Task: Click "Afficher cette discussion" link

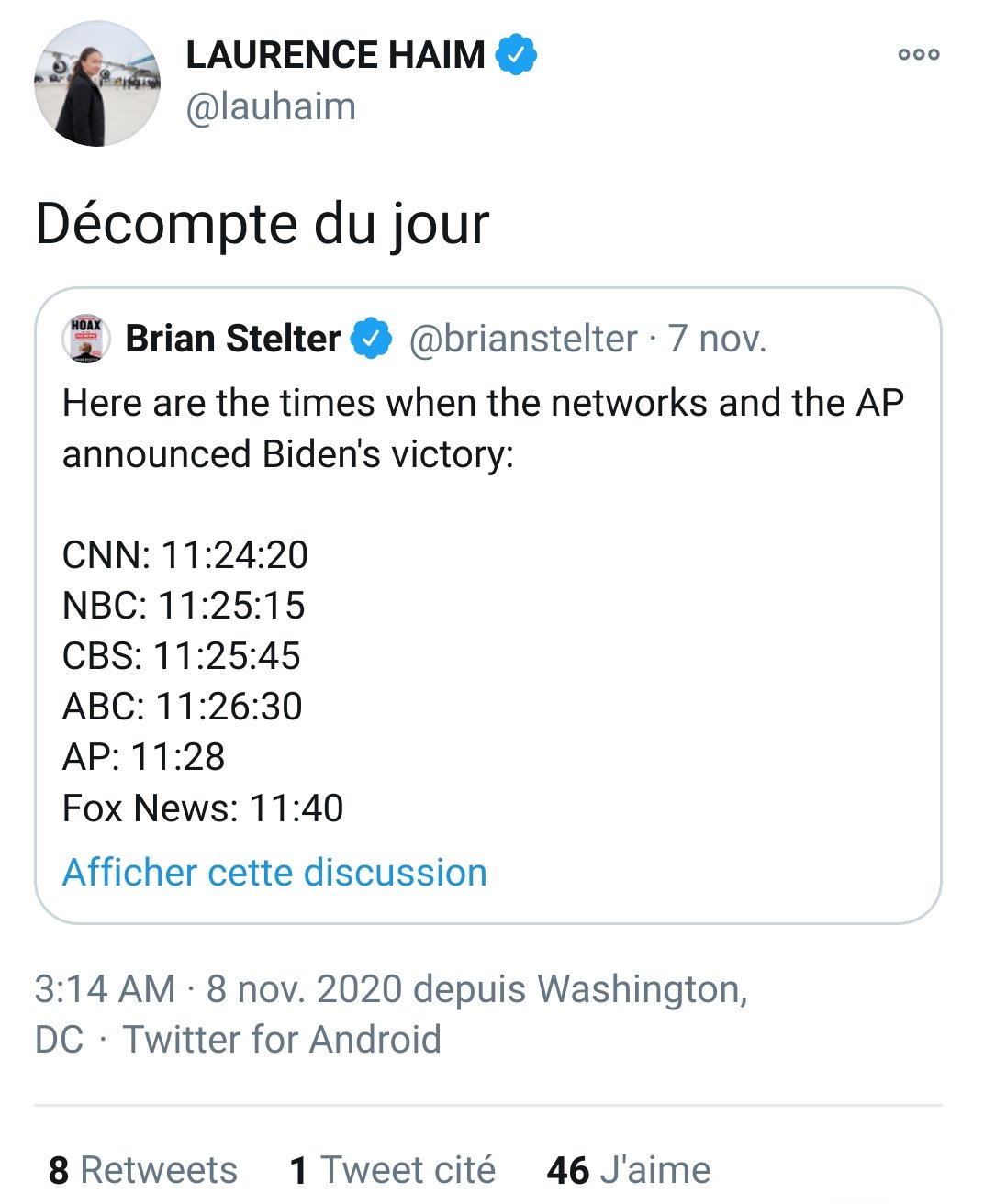Action: 274,873
